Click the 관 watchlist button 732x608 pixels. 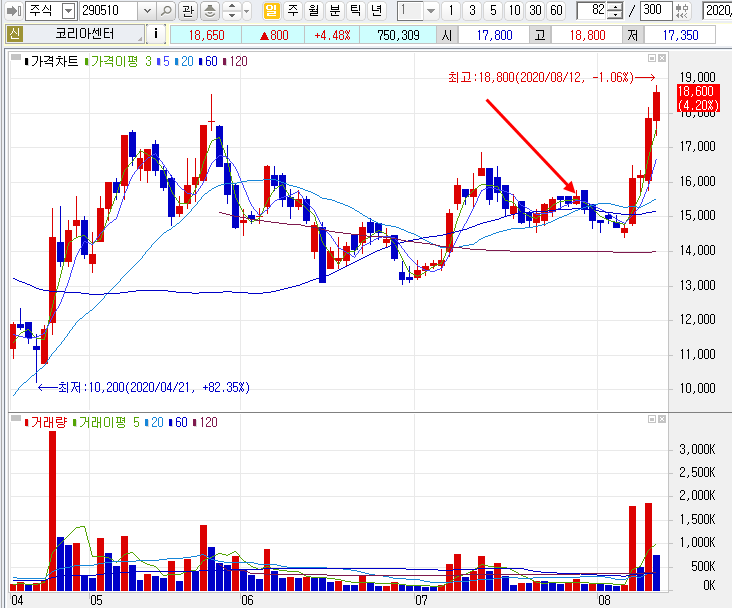188,10
